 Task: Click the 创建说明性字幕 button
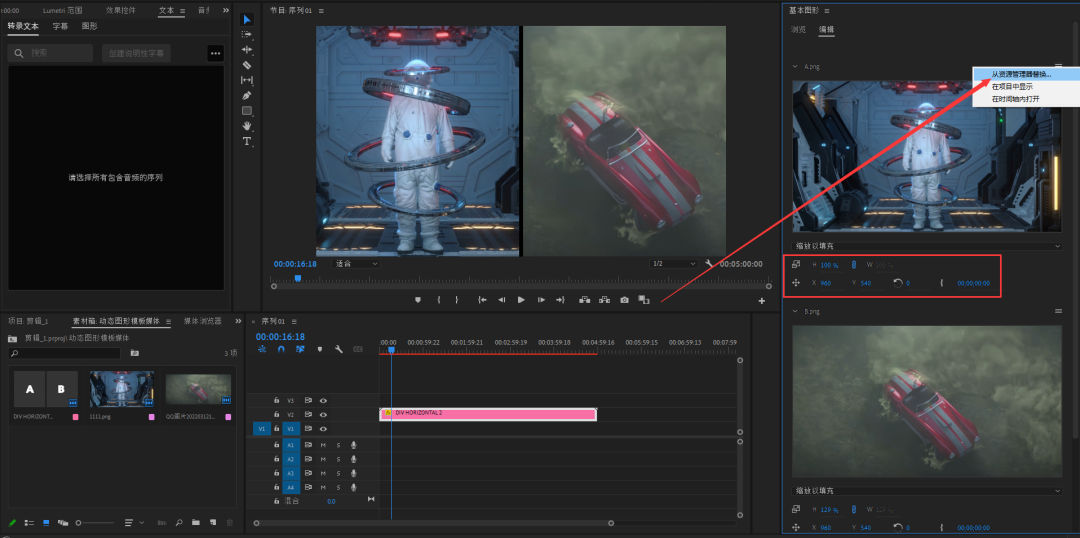(x=136, y=53)
